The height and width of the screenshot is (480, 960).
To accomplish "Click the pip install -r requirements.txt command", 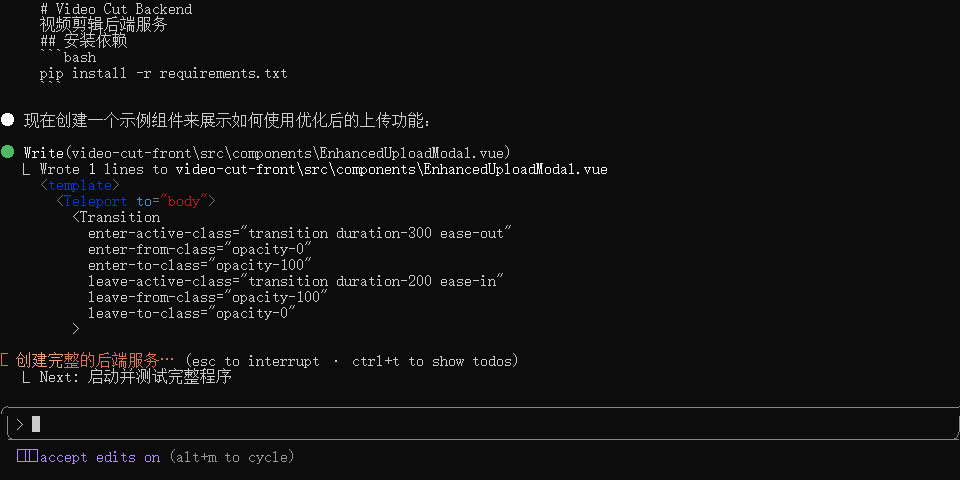I will point(164,73).
